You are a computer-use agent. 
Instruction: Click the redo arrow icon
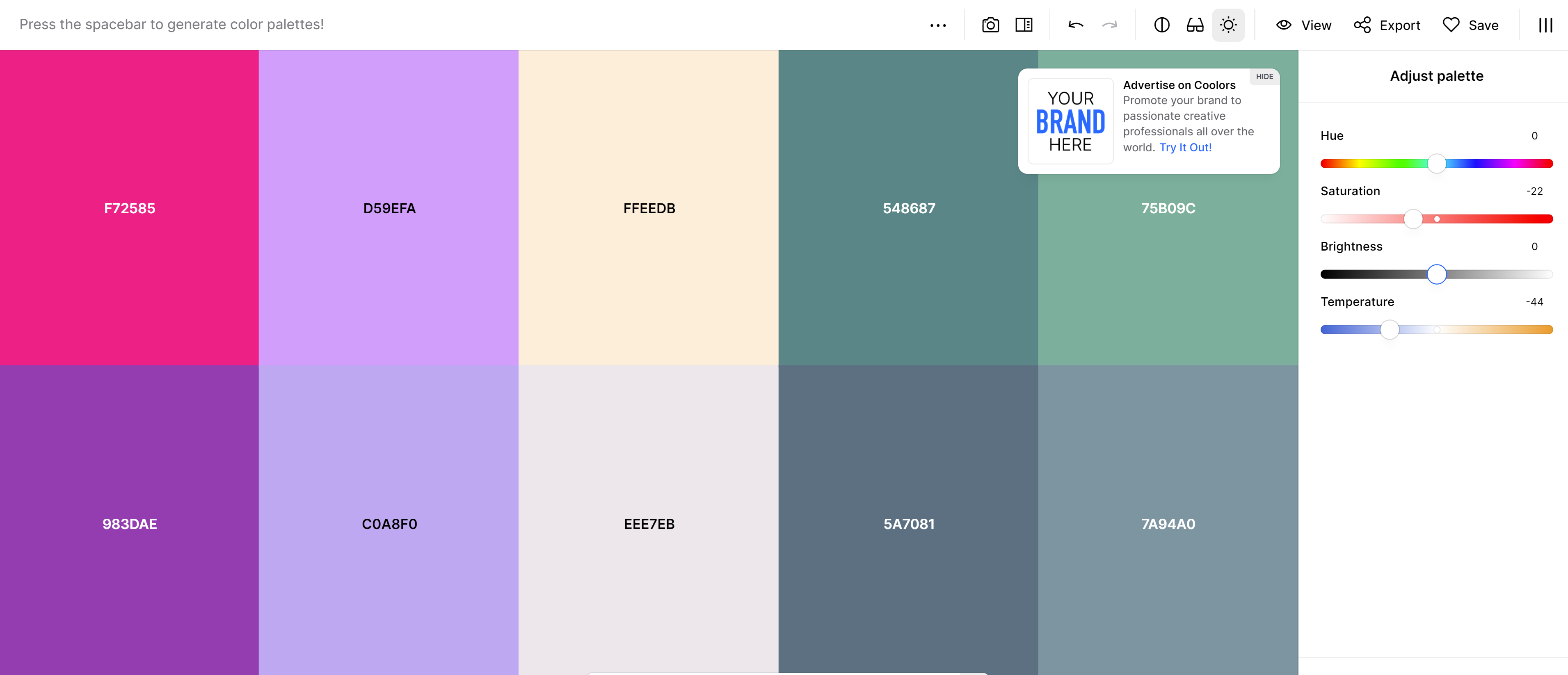[x=1109, y=25]
